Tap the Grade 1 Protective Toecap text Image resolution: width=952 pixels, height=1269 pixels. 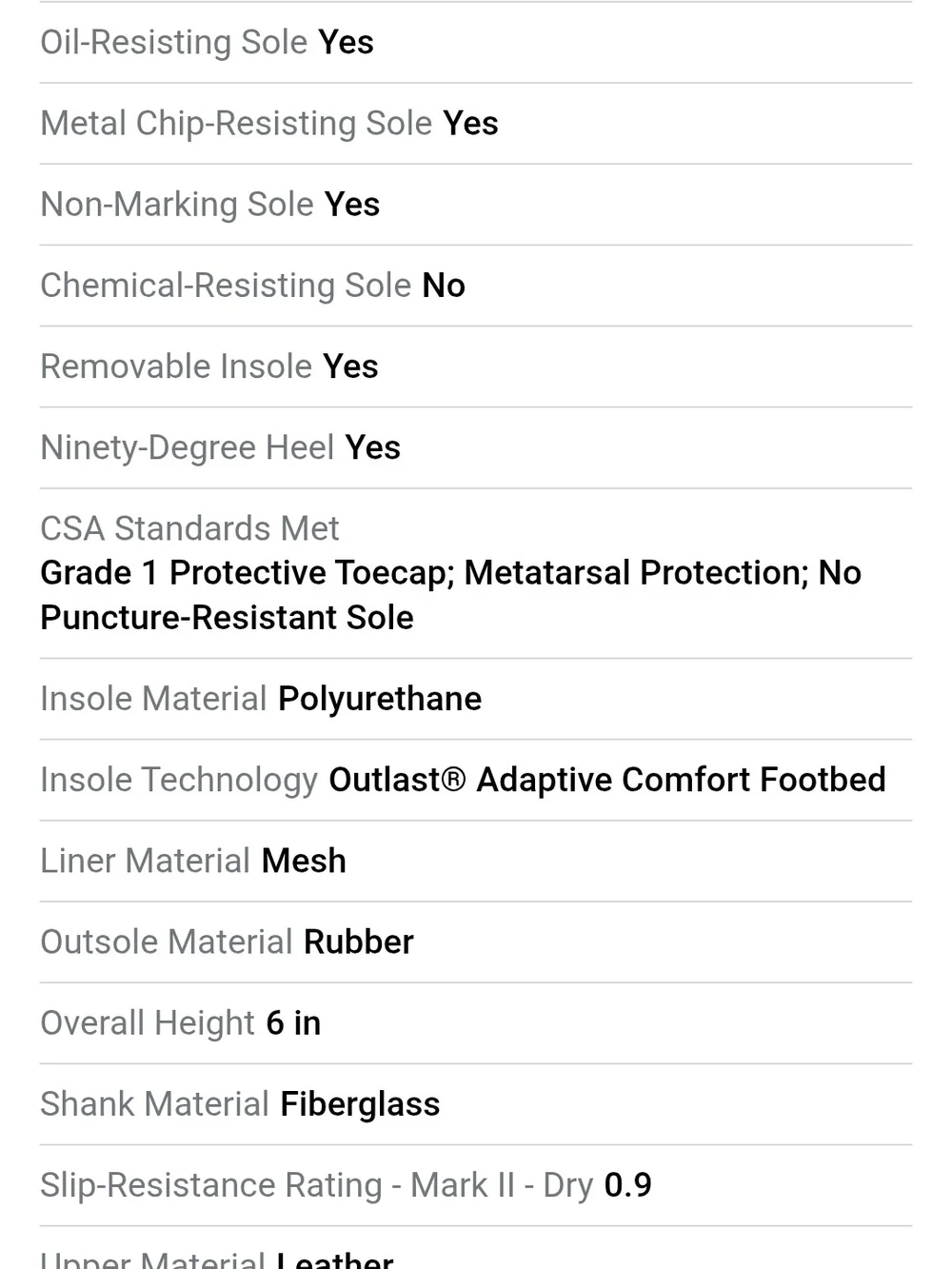point(248,573)
